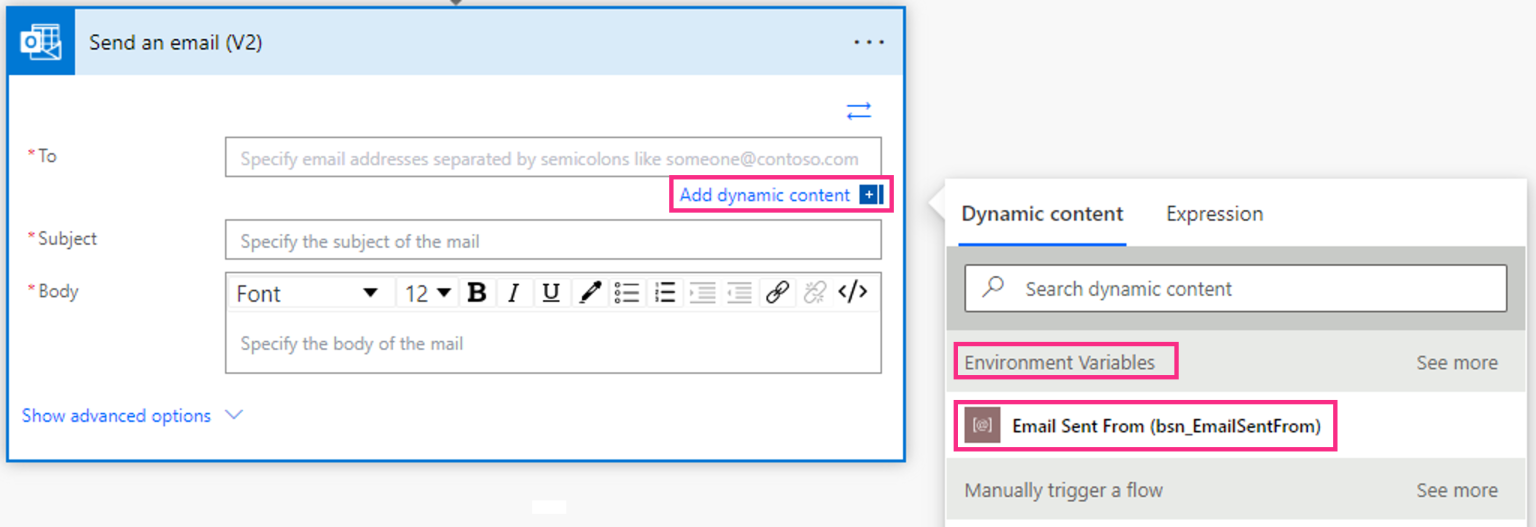The width and height of the screenshot is (1536, 527).
Task: Toggle italic formatting in the Body toolbar
Action: coord(513,293)
